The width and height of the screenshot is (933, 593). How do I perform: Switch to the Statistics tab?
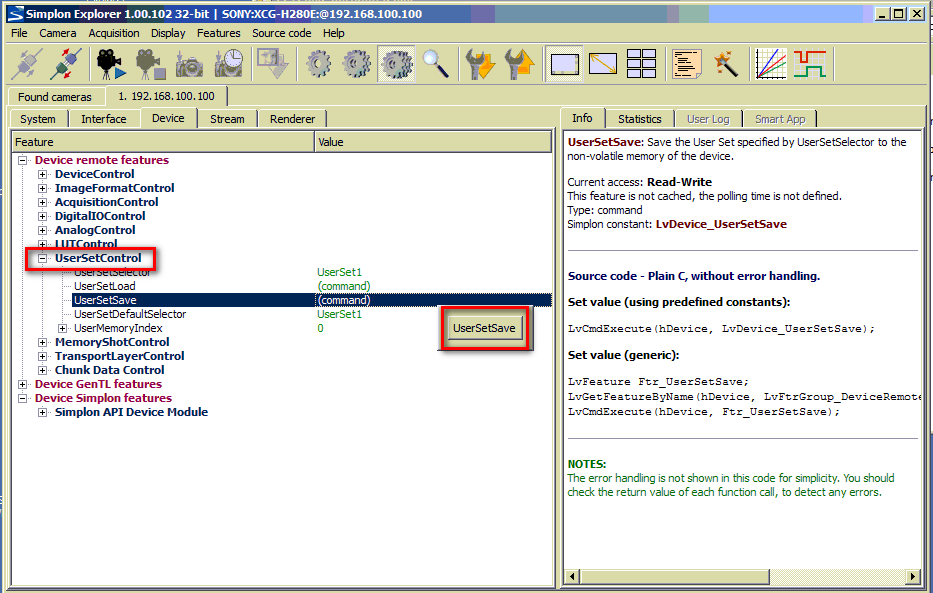pos(639,119)
